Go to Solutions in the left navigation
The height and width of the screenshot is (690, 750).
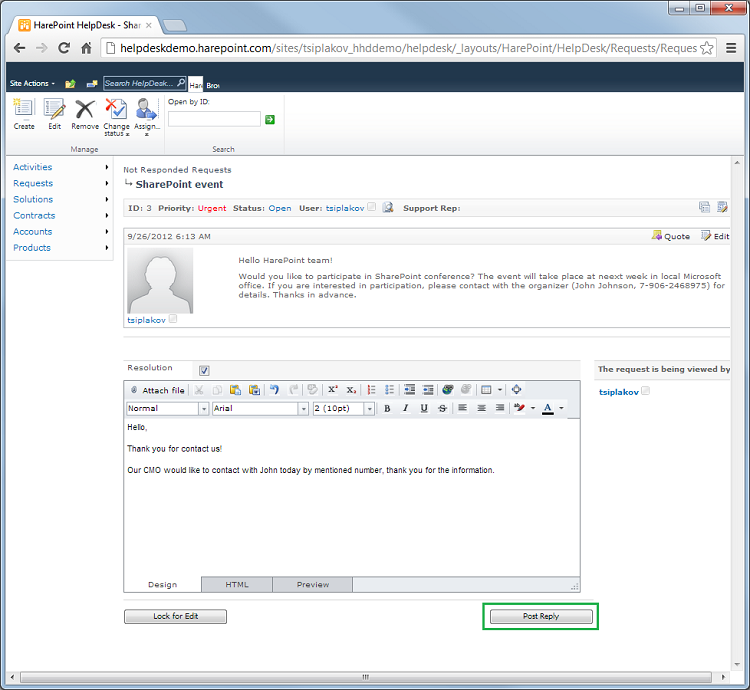tap(33, 199)
